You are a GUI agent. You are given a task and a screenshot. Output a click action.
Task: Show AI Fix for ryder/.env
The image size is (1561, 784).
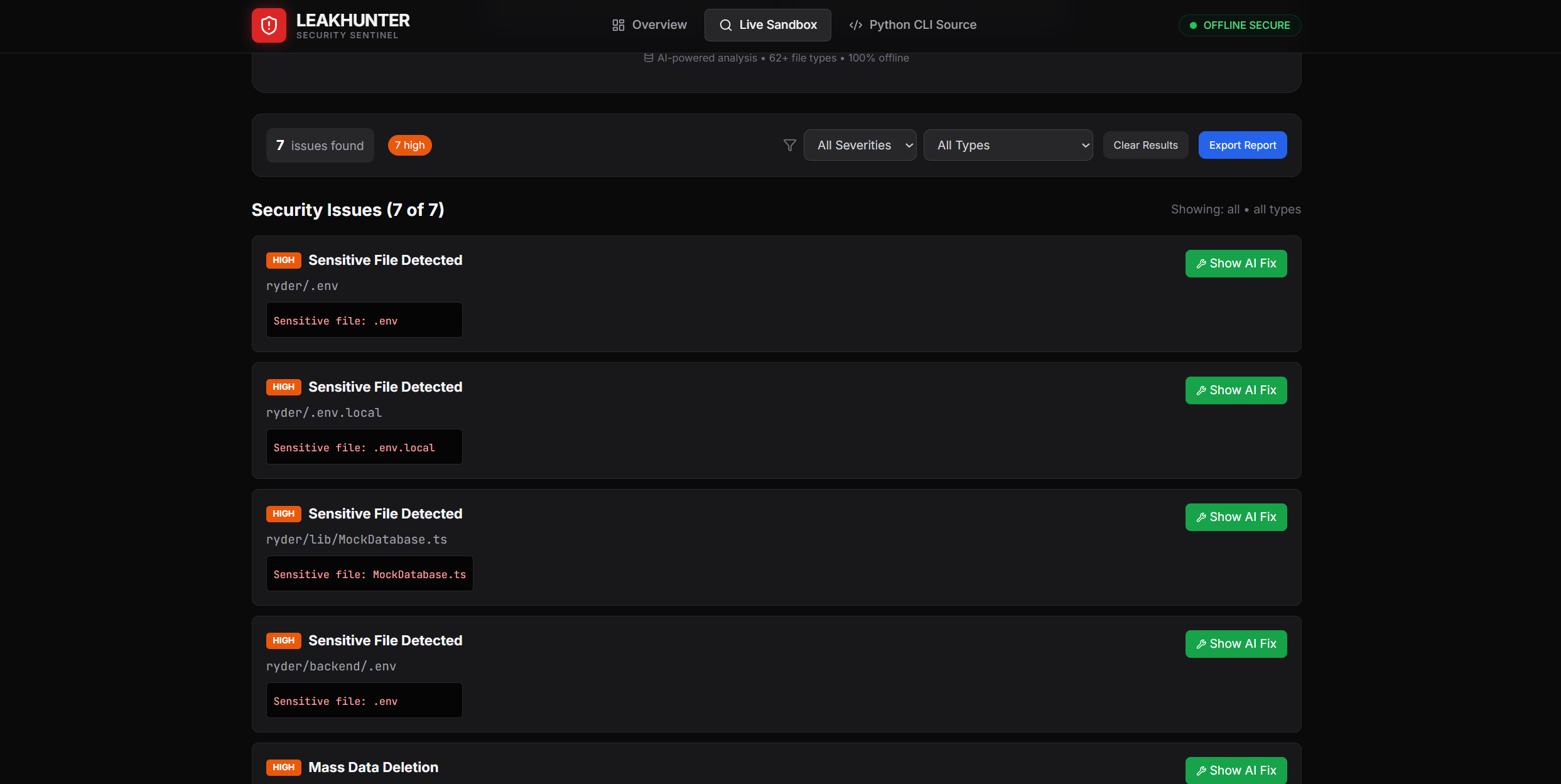point(1236,264)
